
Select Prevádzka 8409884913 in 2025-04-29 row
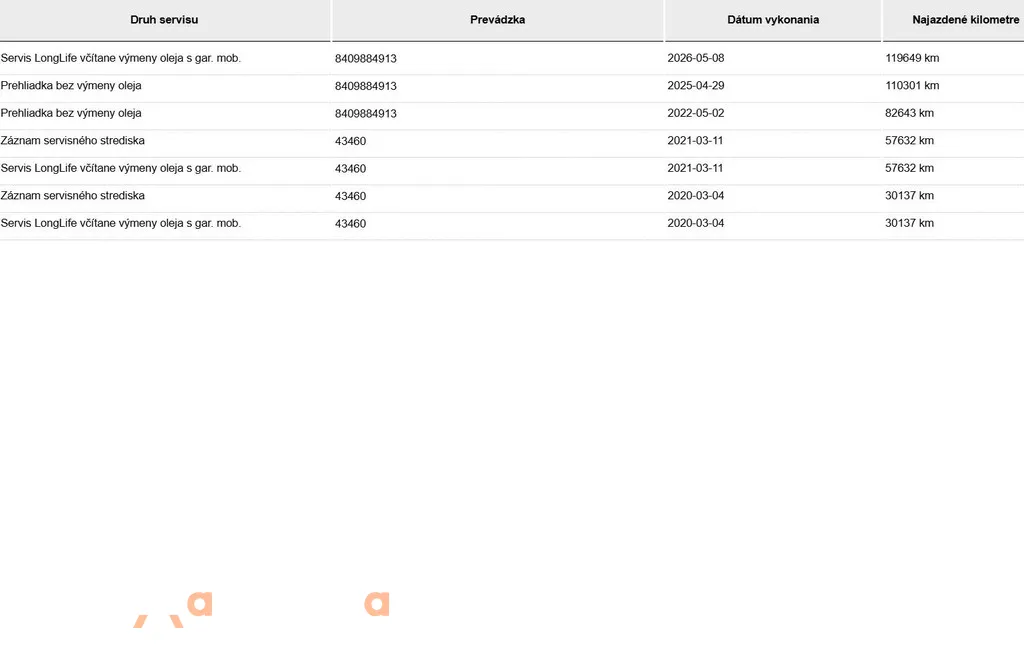(x=366, y=86)
